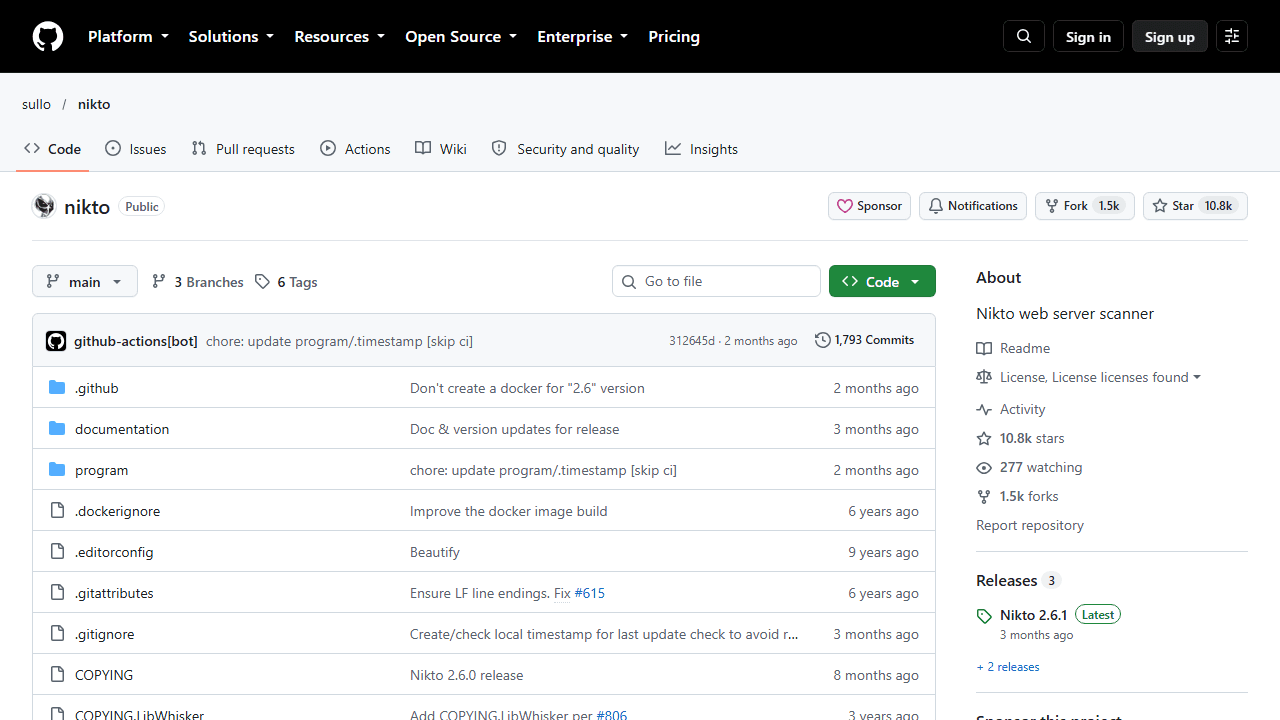The height and width of the screenshot is (720, 1280).
Task: Click the Sign in button
Action: [x=1088, y=36]
